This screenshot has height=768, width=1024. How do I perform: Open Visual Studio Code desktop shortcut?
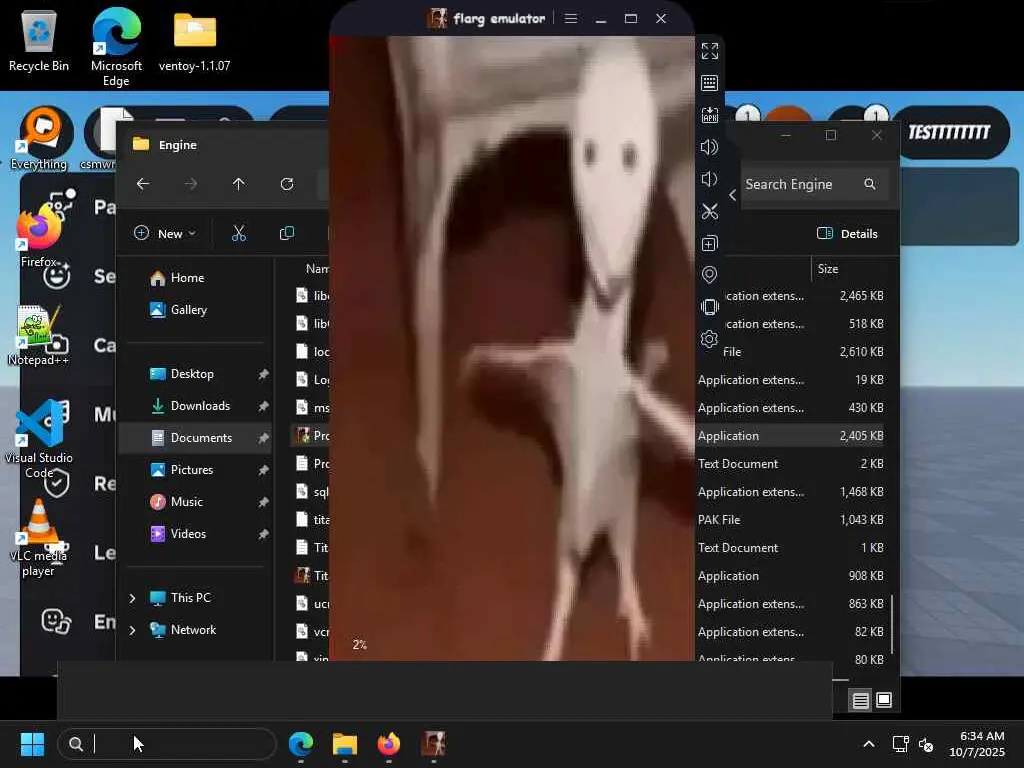[x=39, y=439]
